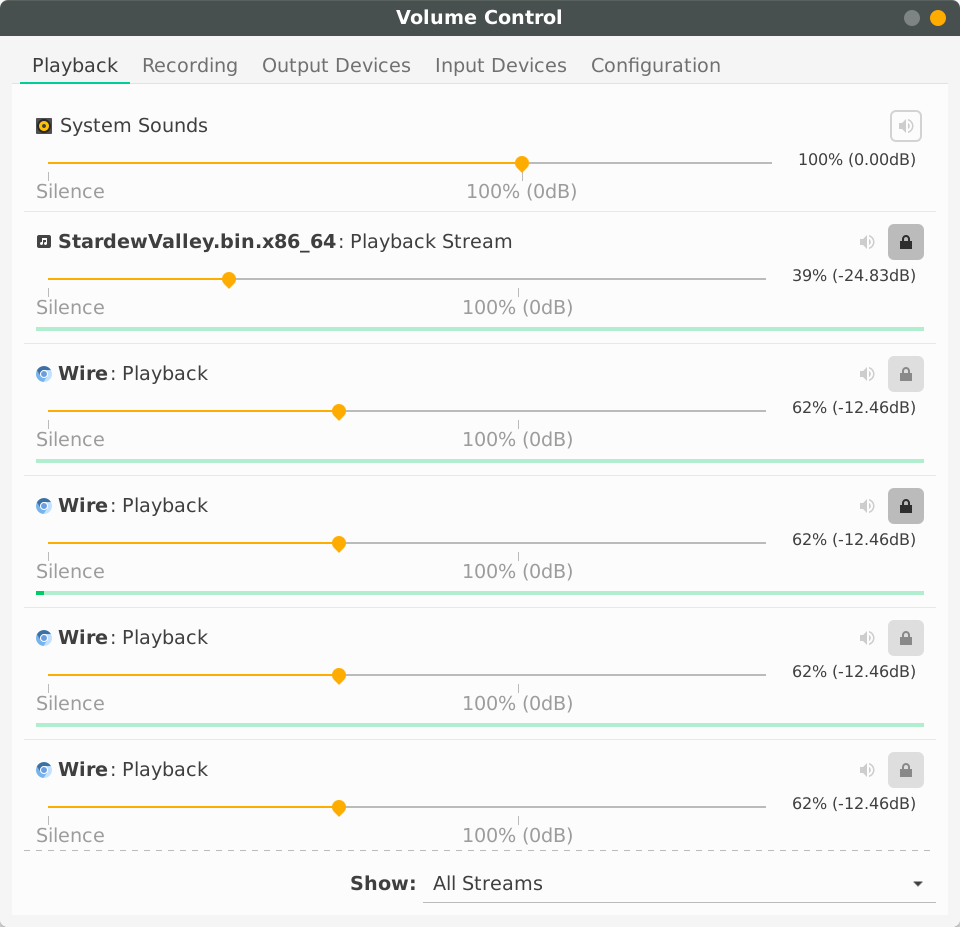Click the first Wire stream's app icon
The width and height of the screenshot is (960, 927).
tap(43, 373)
